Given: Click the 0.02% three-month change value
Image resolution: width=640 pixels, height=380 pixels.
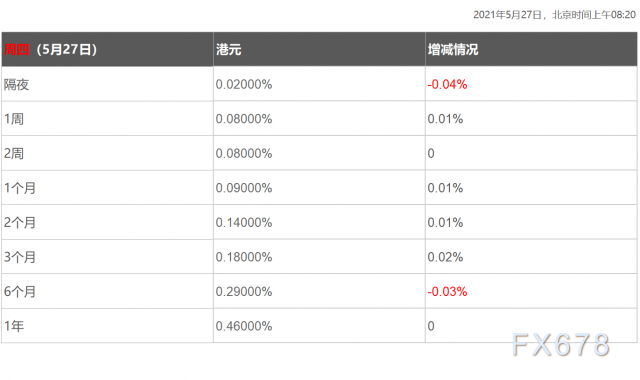Looking at the screenshot, I should click(445, 257).
